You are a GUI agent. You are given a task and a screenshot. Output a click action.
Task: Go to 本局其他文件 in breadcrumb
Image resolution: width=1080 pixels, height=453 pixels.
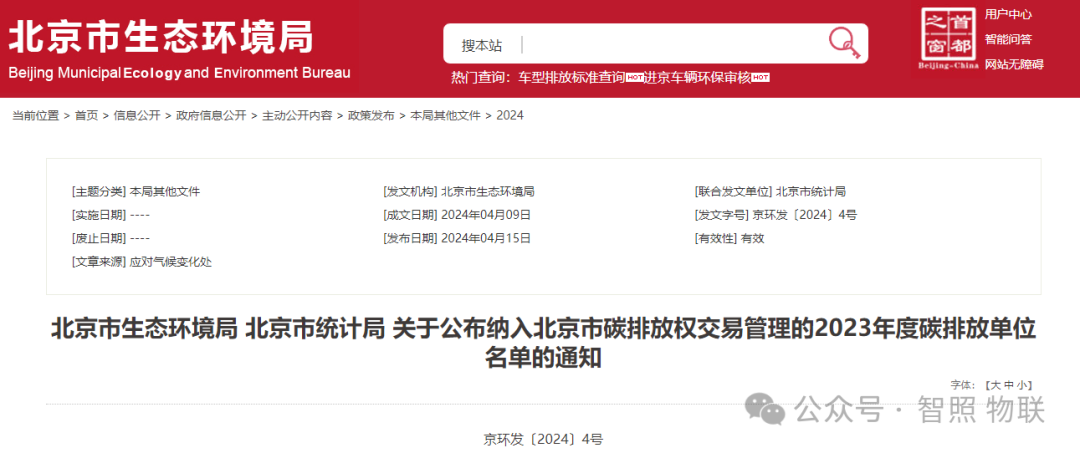(x=446, y=116)
